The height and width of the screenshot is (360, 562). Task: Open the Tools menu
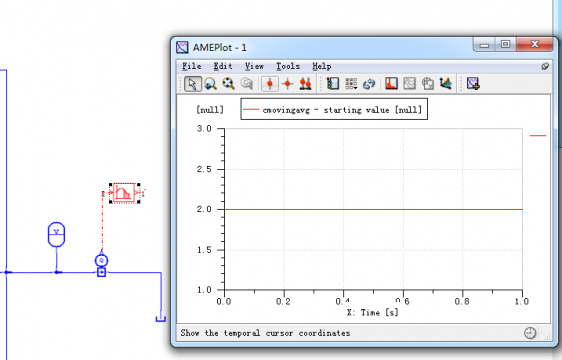click(x=288, y=66)
